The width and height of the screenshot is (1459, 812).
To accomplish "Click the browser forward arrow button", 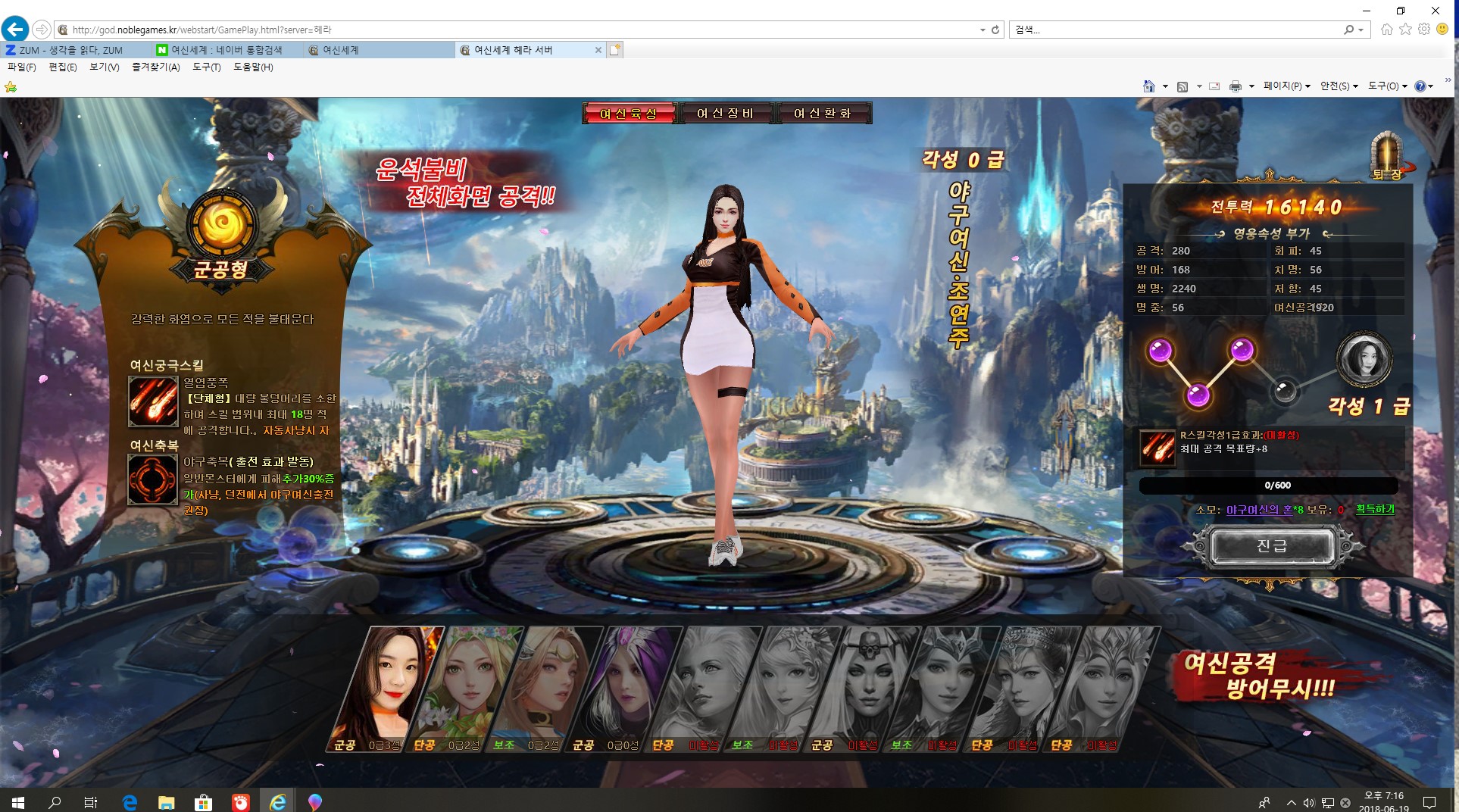I will (42, 30).
